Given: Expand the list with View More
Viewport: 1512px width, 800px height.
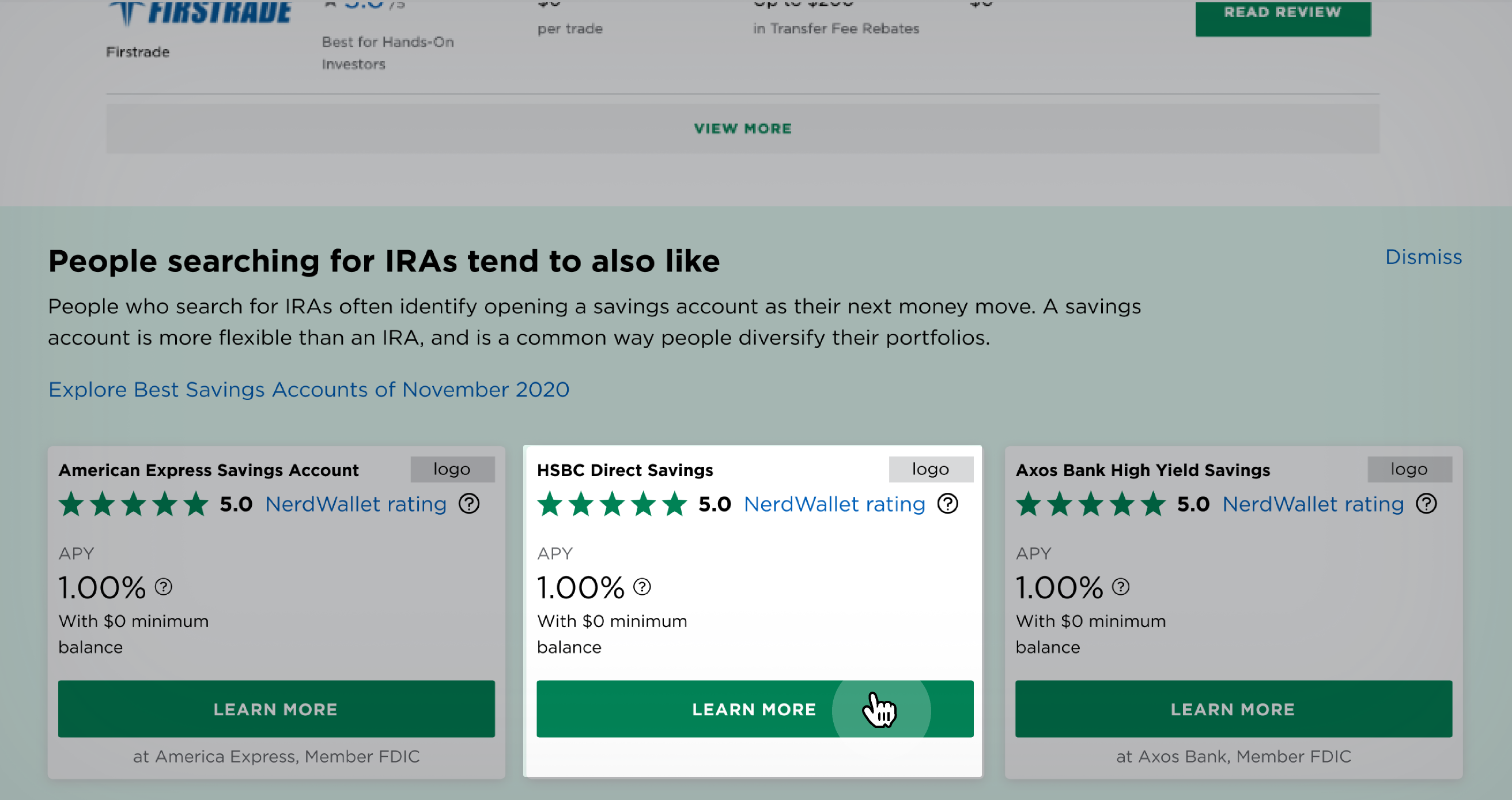Looking at the screenshot, I should [743, 129].
